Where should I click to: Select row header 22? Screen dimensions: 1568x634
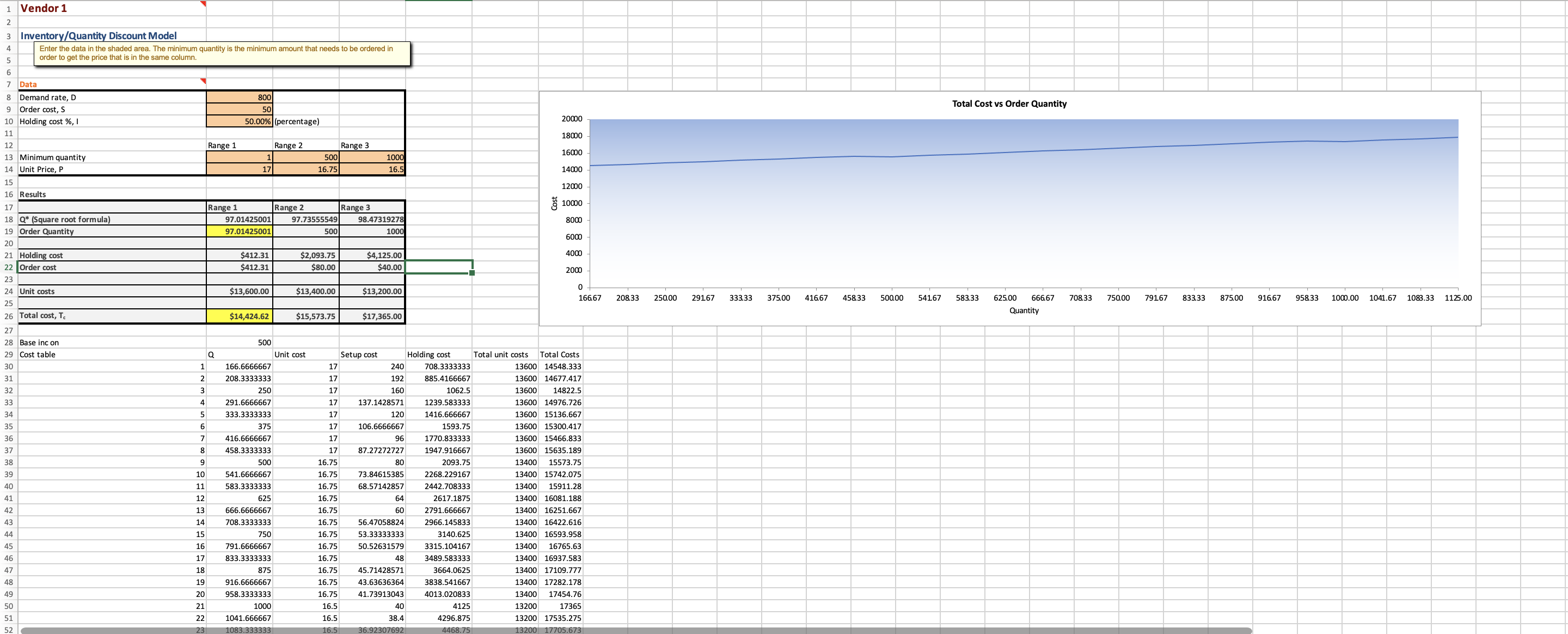coord(9,267)
